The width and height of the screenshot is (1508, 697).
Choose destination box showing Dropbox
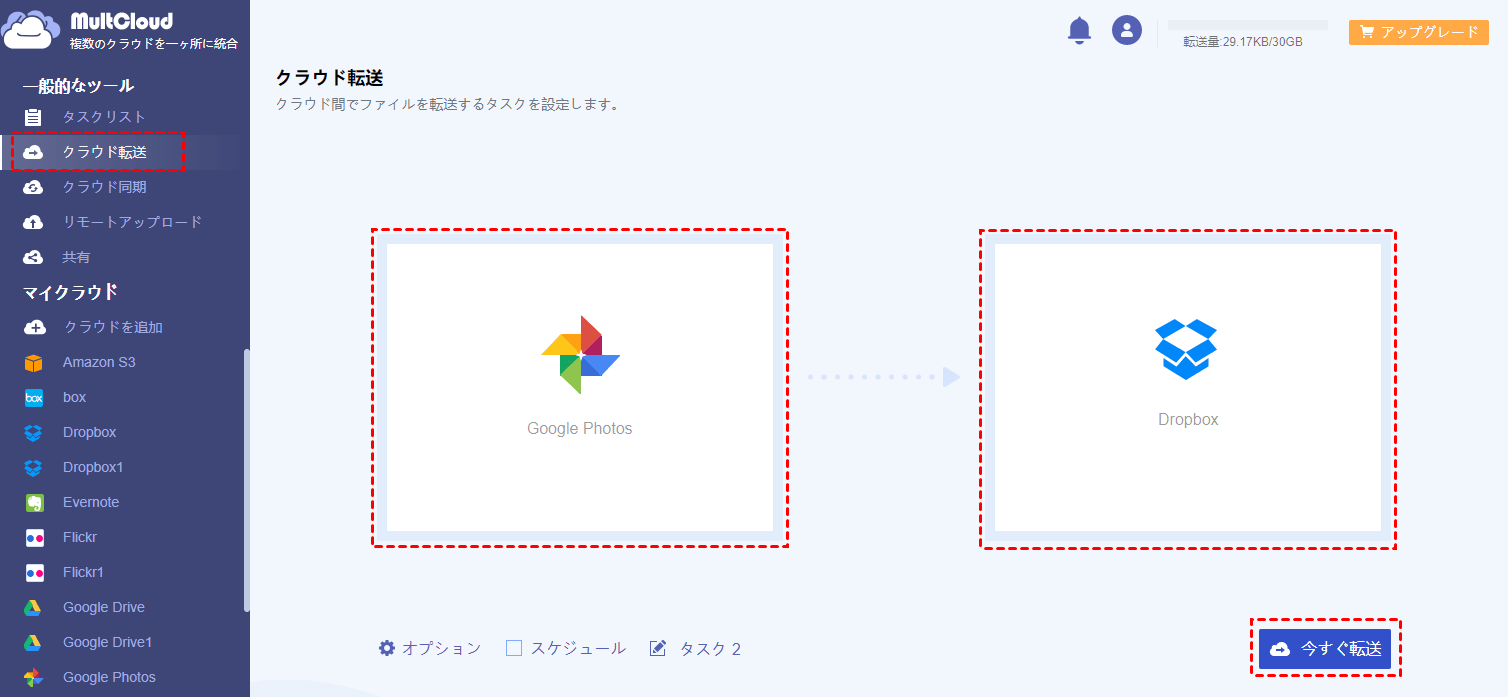pyautogui.click(x=1188, y=387)
